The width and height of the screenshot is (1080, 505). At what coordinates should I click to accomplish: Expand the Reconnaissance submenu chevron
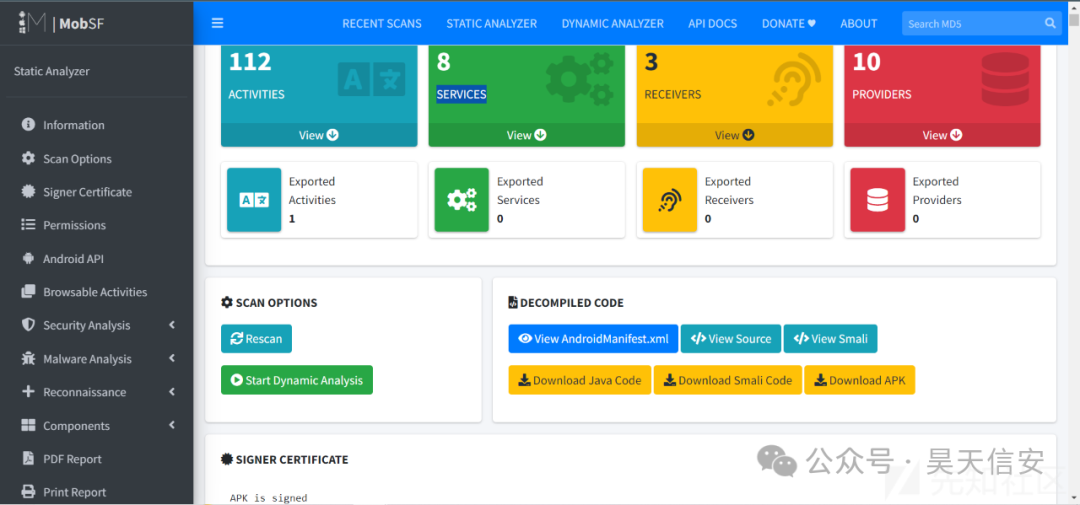tap(172, 391)
